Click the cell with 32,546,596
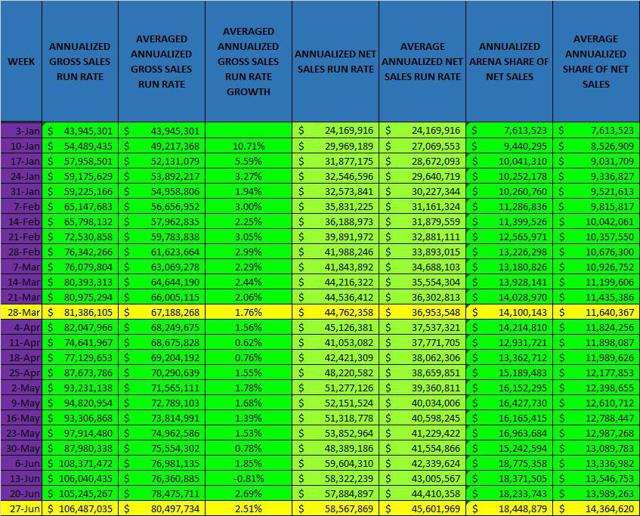Screen dimensions: 640x516 pos(336,176)
